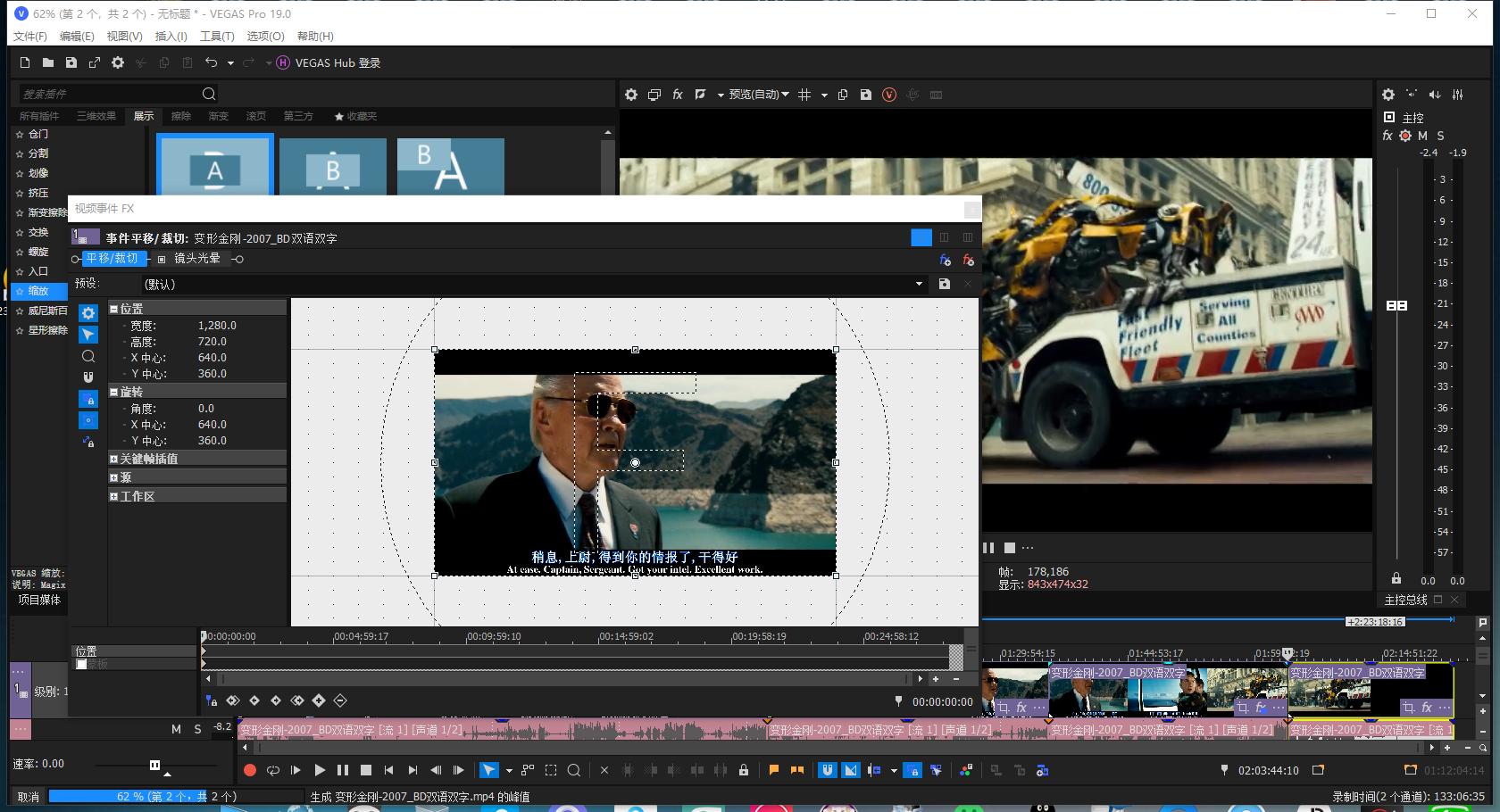
Task: Click the 取消 cancel button
Action: coord(28,797)
